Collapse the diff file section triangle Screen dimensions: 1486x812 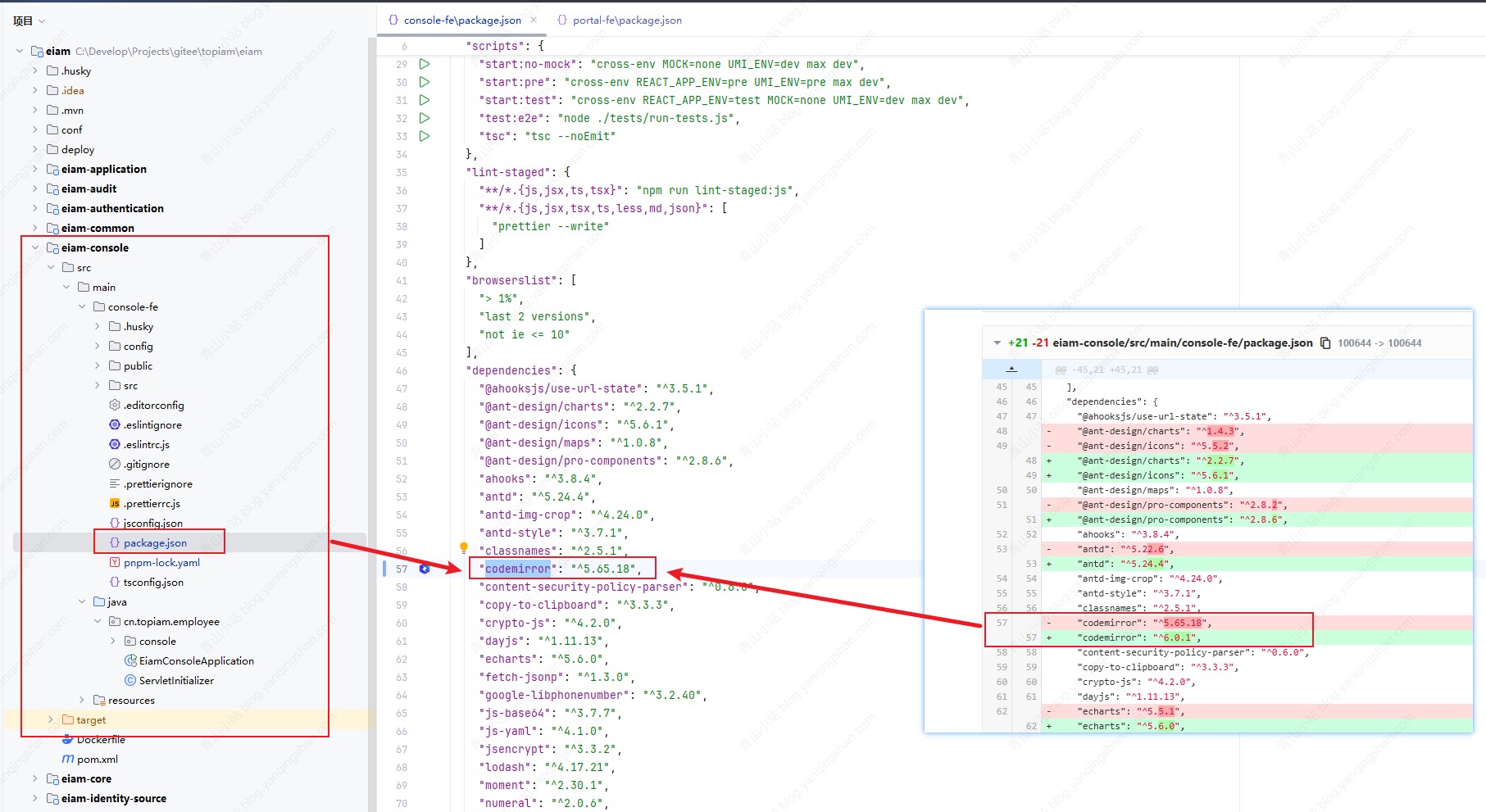click(997, 343)
